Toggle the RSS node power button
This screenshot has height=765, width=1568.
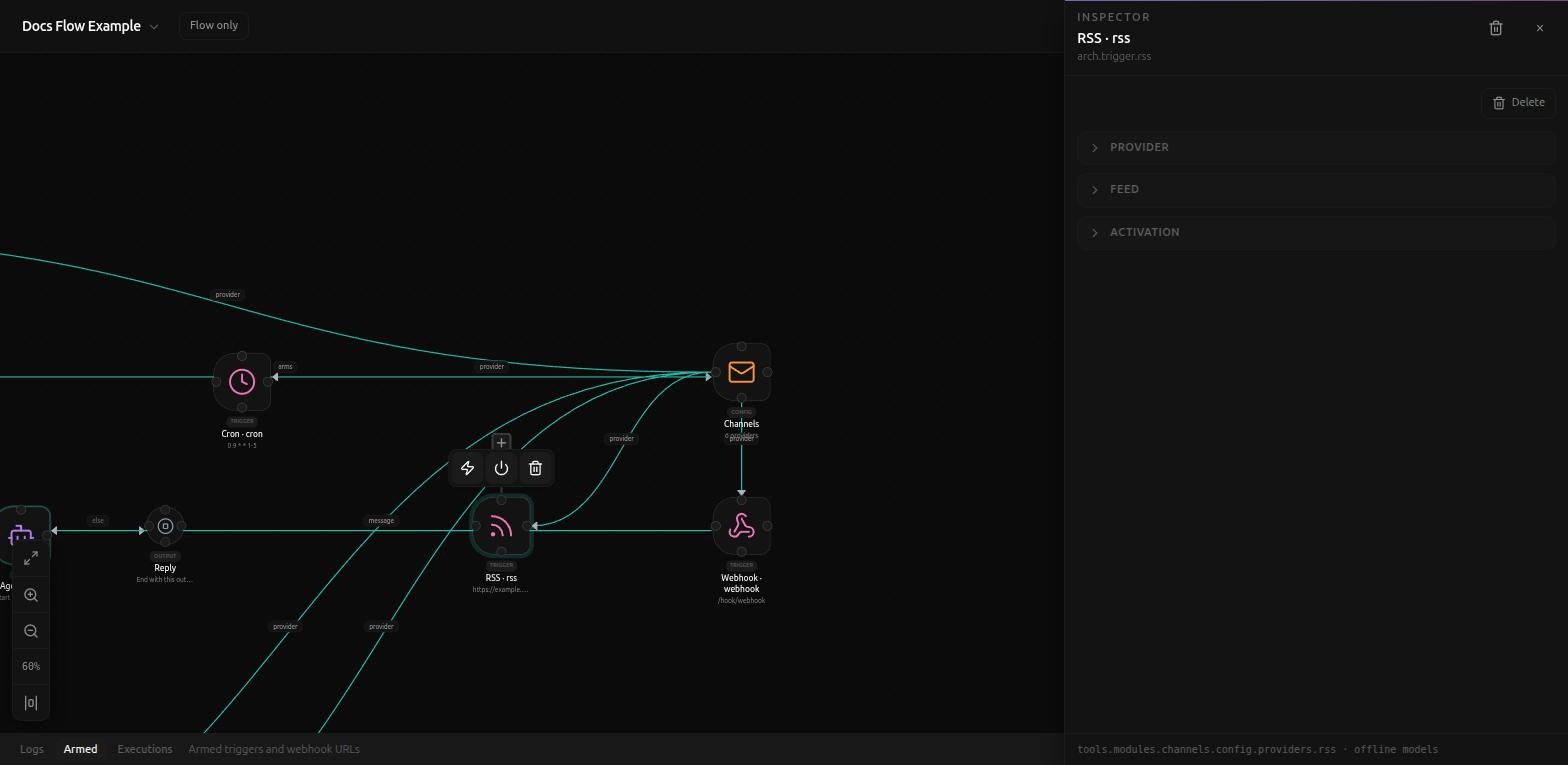(501, 468)
